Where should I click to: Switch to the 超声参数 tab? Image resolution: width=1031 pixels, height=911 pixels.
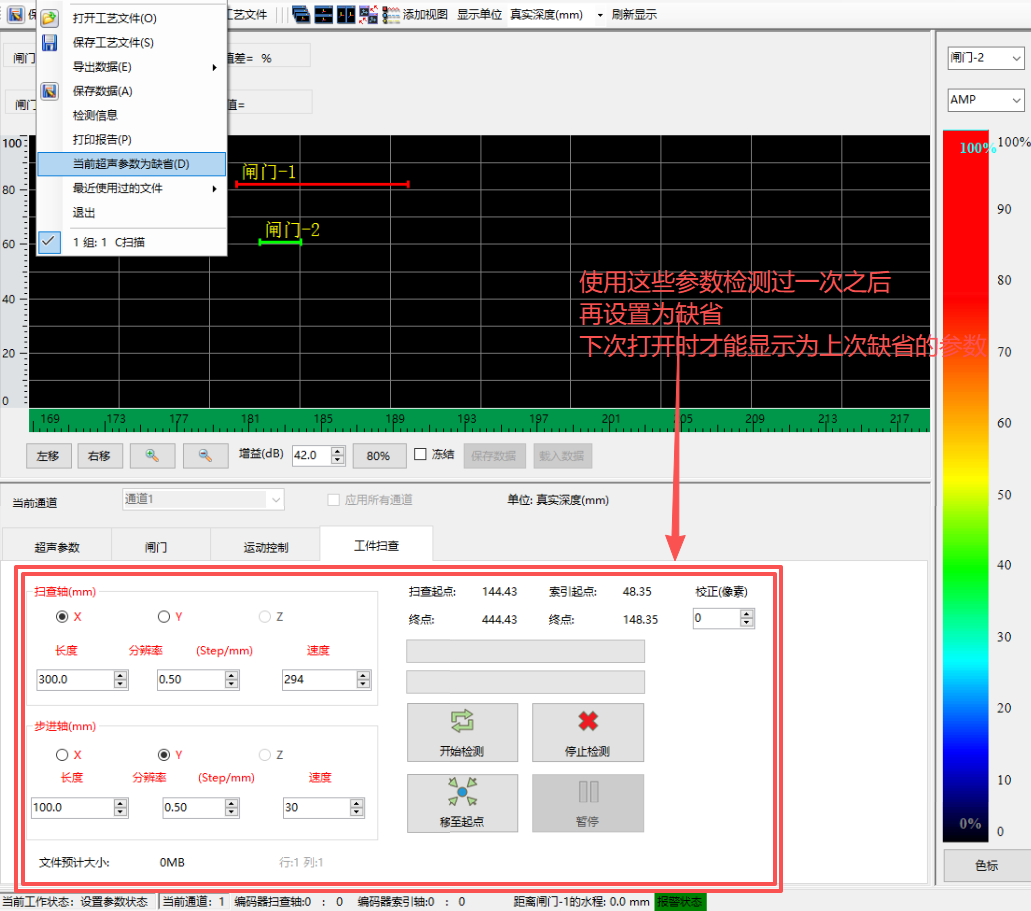pyautogui.click(x=57, y=547)
